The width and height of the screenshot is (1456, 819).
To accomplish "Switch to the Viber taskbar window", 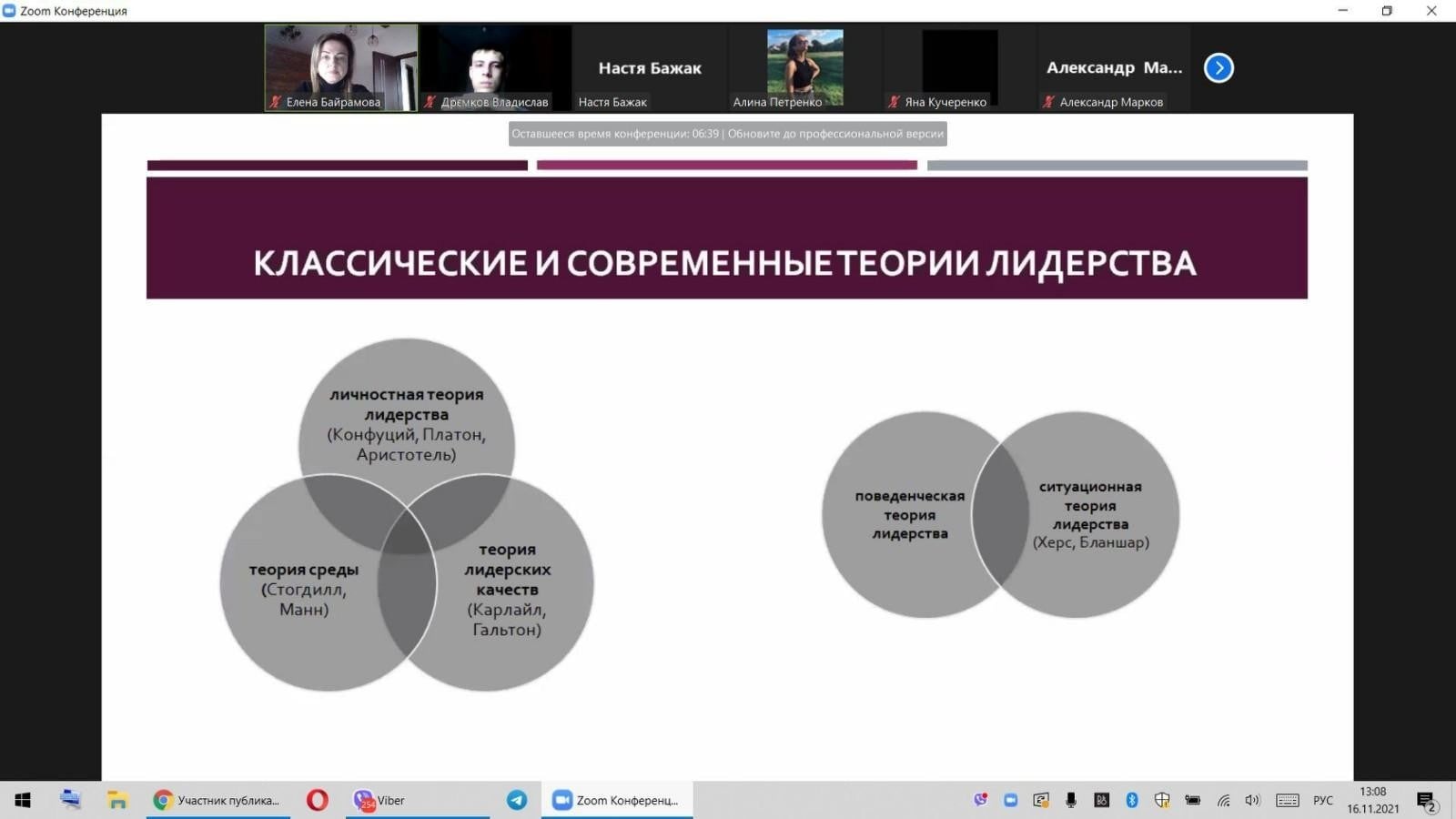I will [x=380, y=800].
